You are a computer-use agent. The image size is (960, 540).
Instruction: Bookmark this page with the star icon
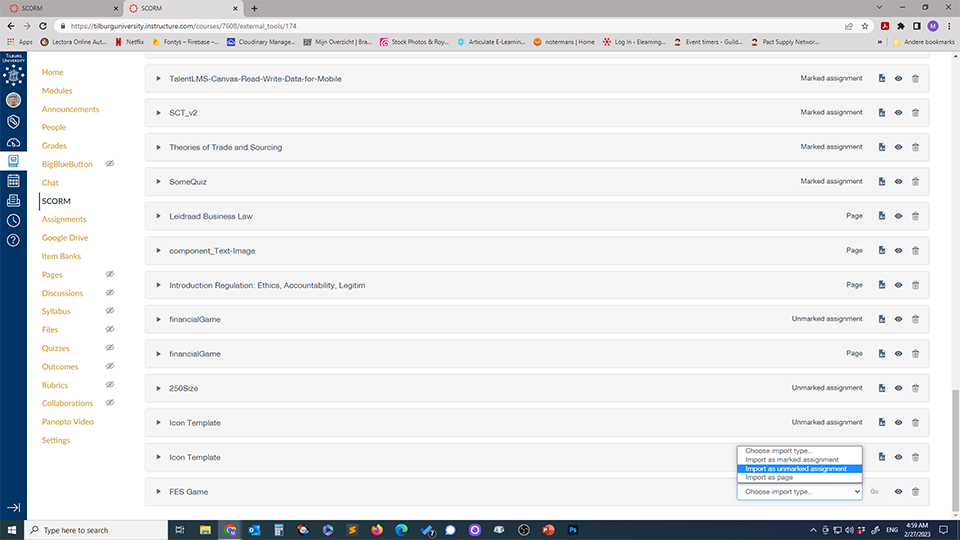pyautogui.click(x=864, y=26)
